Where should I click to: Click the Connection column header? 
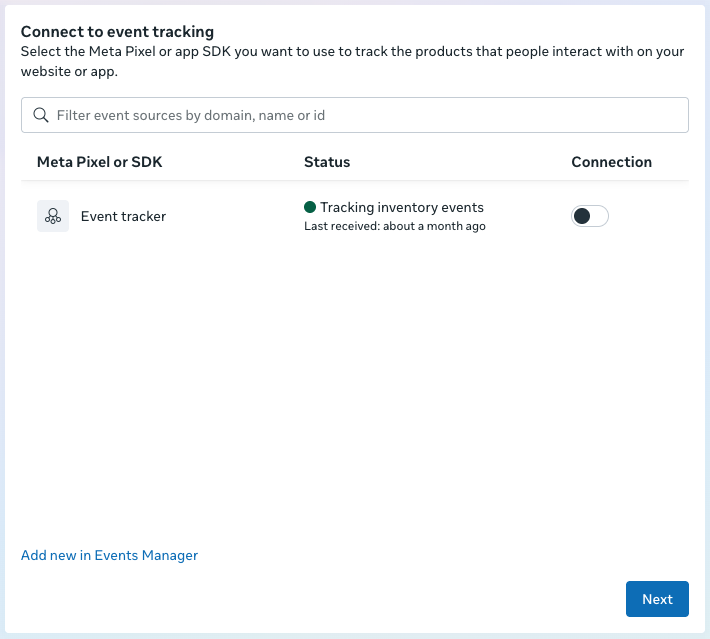click(611, 162)
